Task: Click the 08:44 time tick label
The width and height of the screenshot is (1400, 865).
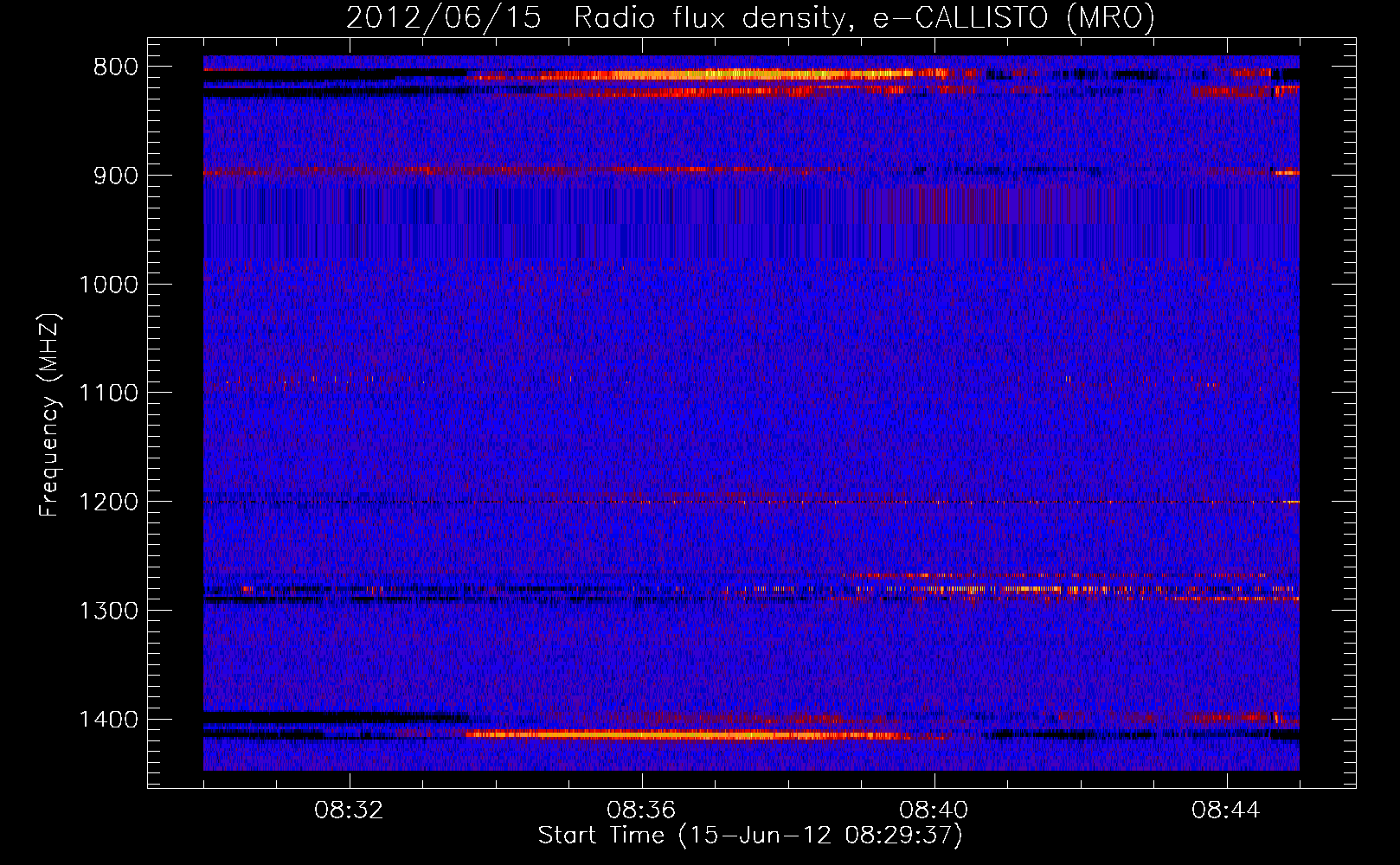Action: (x=1227, y=811)
